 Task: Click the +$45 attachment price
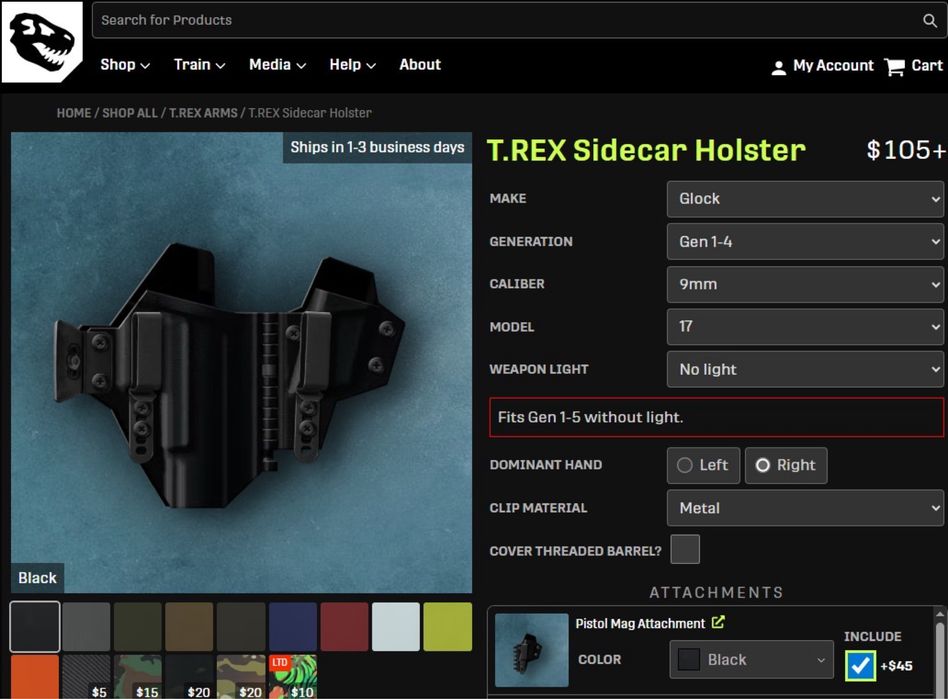coord(897,666)
